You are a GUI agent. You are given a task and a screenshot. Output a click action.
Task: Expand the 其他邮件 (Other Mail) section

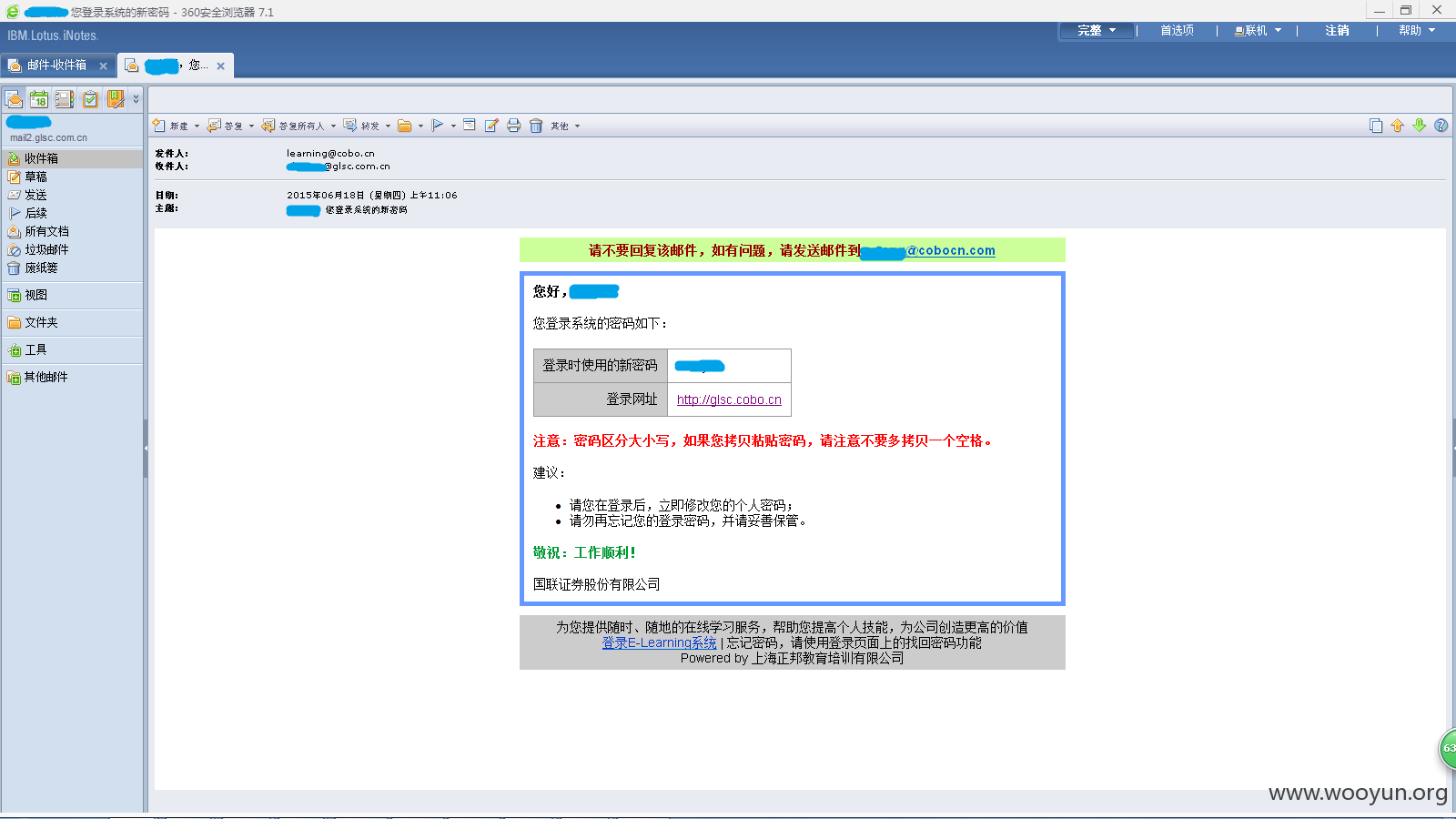pyautogui.click(x=72, y=377)
